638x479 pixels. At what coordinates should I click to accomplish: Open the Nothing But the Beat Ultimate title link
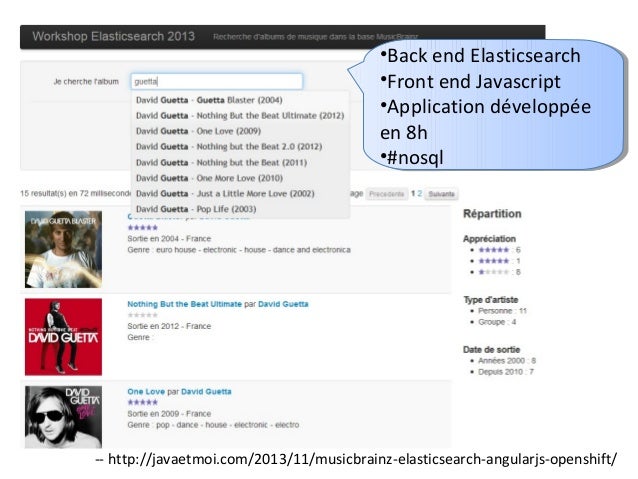tap(184, 304)
